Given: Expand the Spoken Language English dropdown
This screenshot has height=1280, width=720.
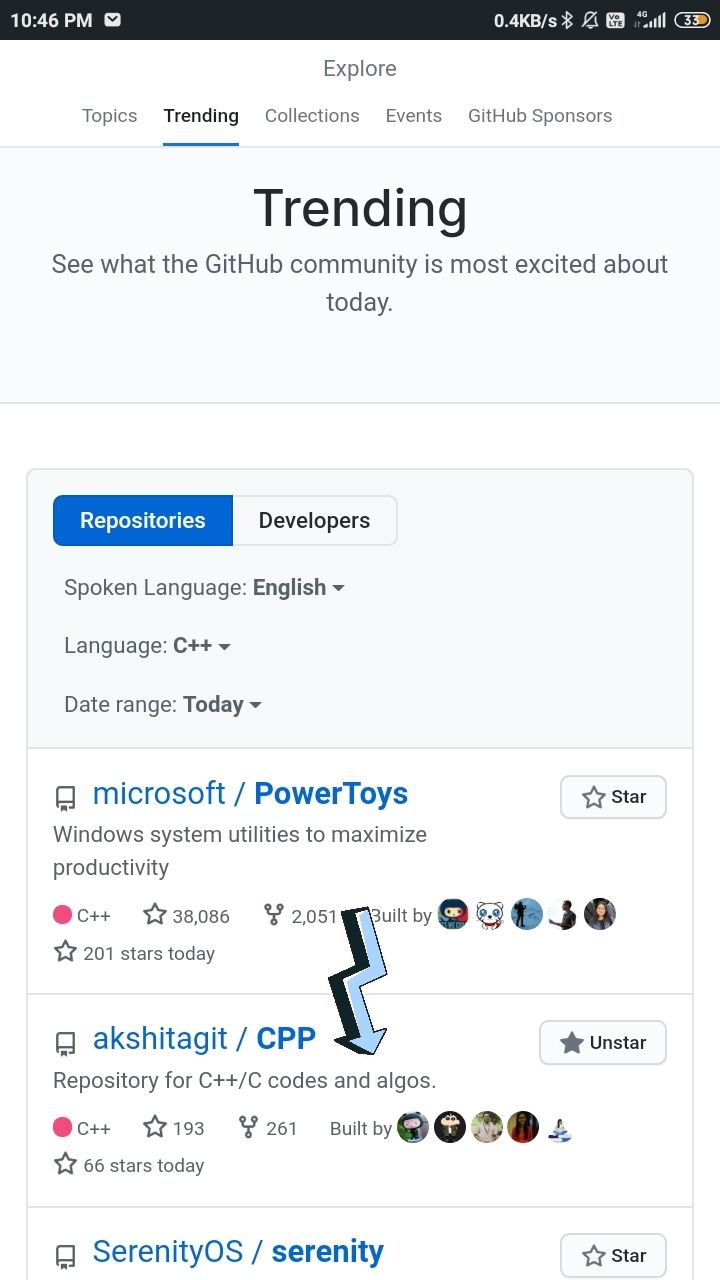Looking at the screenshot, I should [204, 588].
